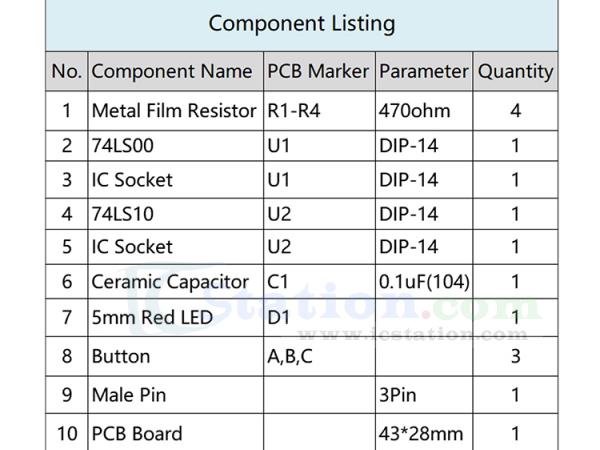
Task: Select the Button component row name
Action: pos(176,357)
